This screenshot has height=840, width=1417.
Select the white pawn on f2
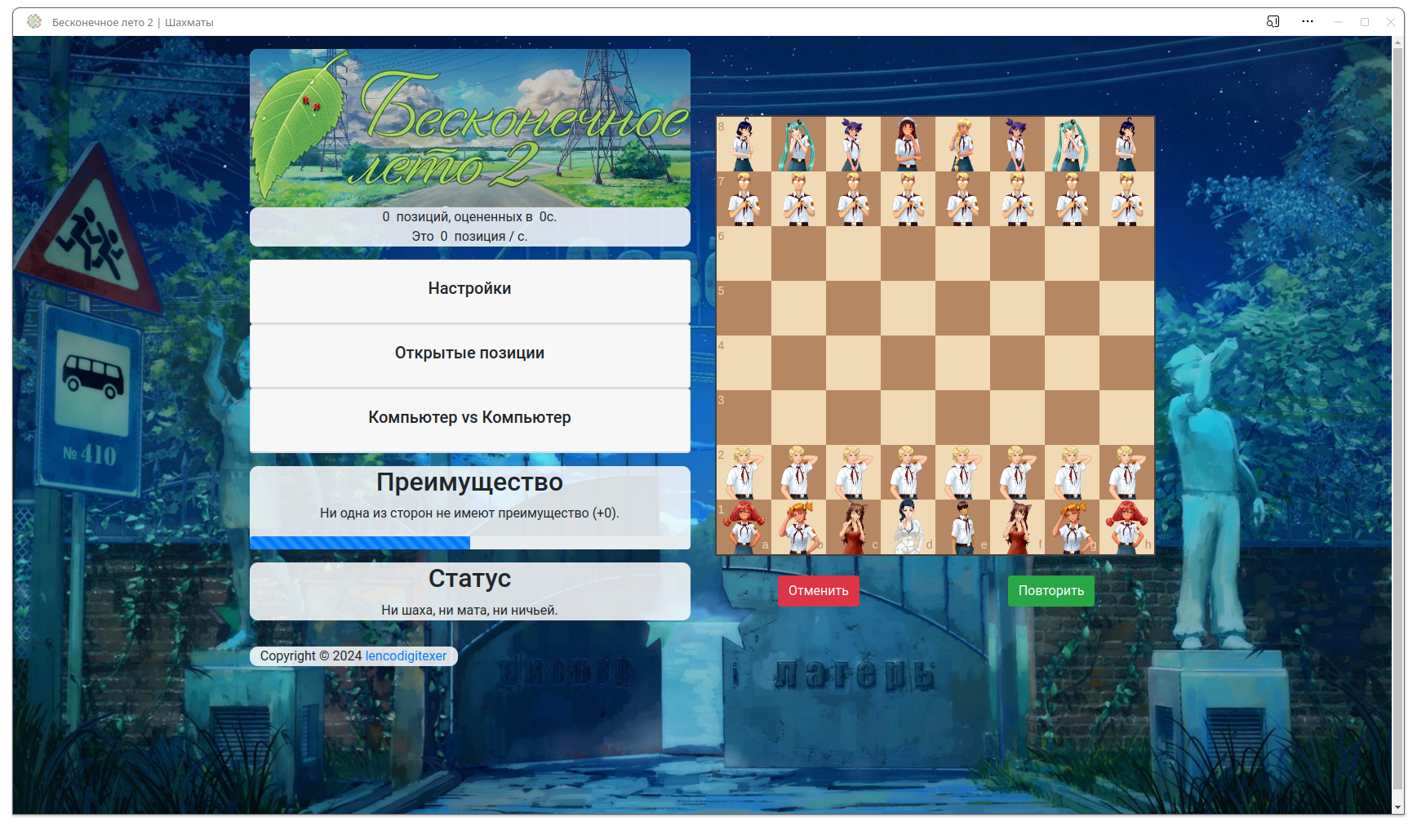(1017, 472)
